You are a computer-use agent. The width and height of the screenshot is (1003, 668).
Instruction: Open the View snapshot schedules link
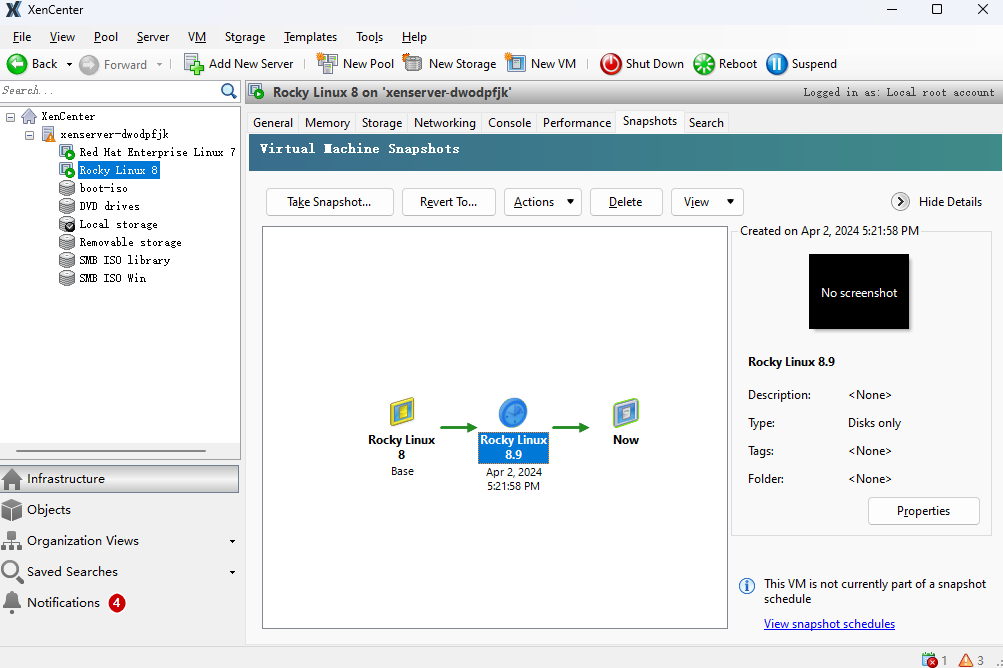coord(829,624)
